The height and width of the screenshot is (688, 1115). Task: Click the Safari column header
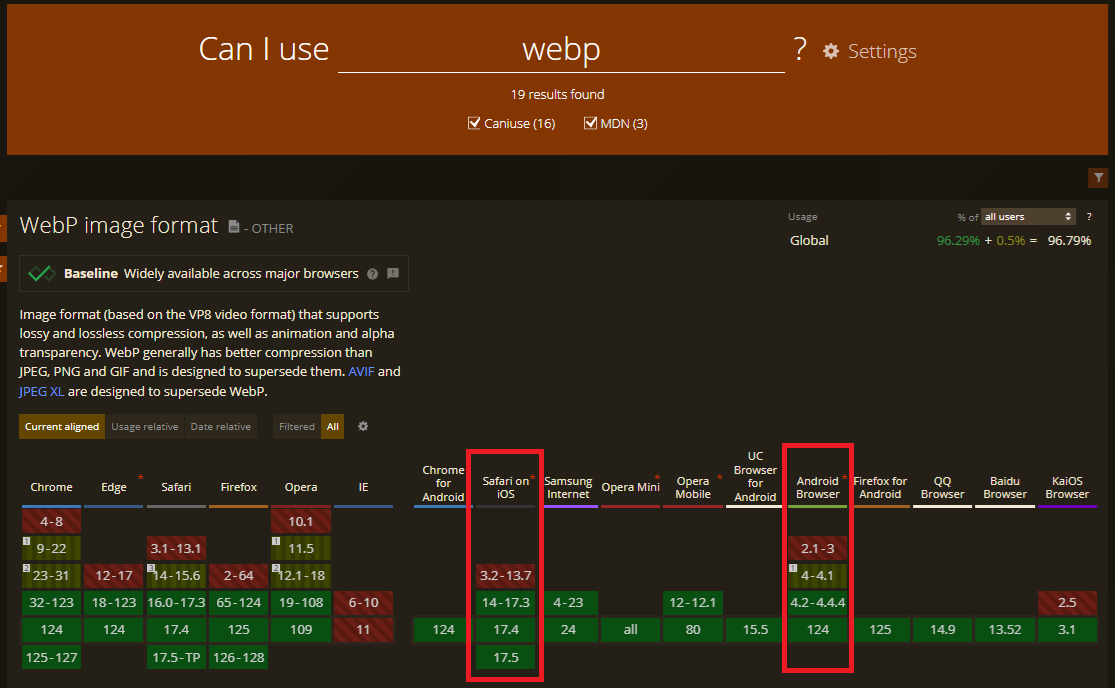[x=176, y=487]
